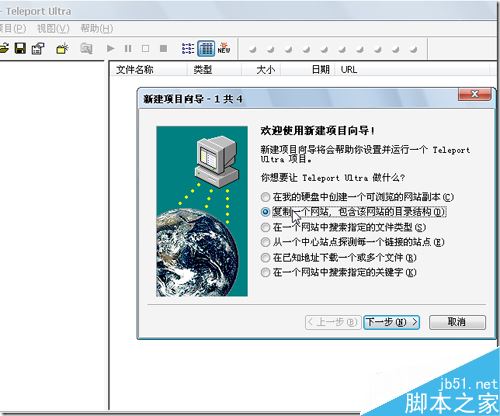The height and width of the screenshot is (416, 500).
Task: Click the hollow square stop button
Action: (146, 49)
